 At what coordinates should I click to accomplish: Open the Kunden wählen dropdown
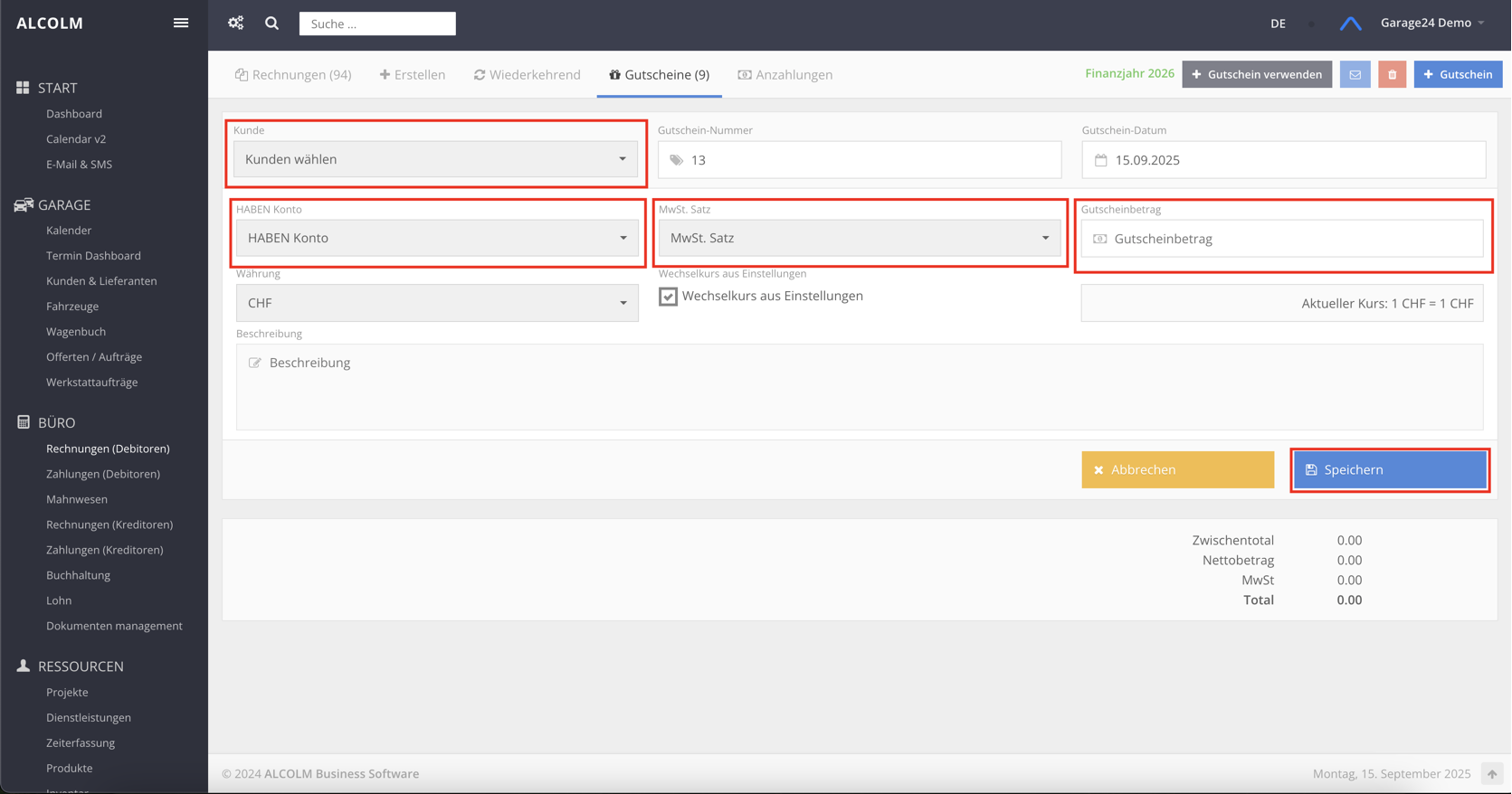pos(435,159)
